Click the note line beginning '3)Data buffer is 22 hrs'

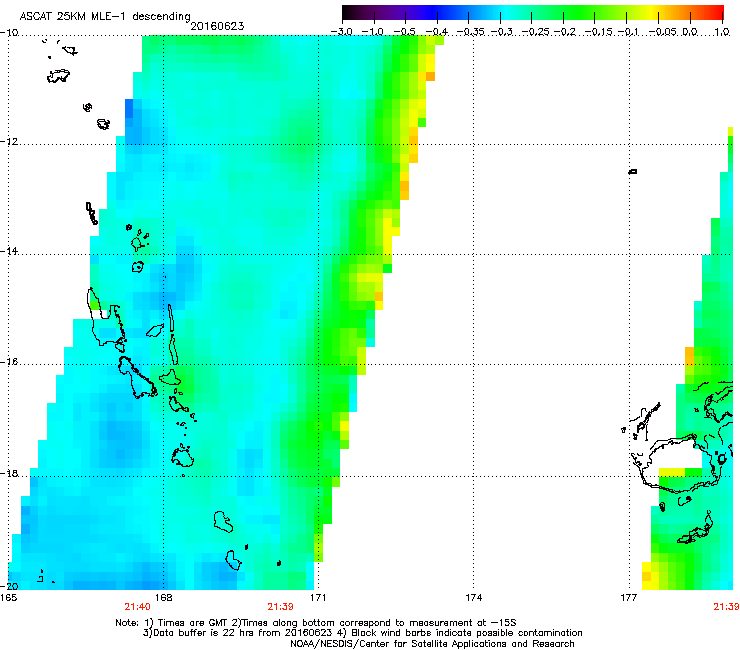362,633
